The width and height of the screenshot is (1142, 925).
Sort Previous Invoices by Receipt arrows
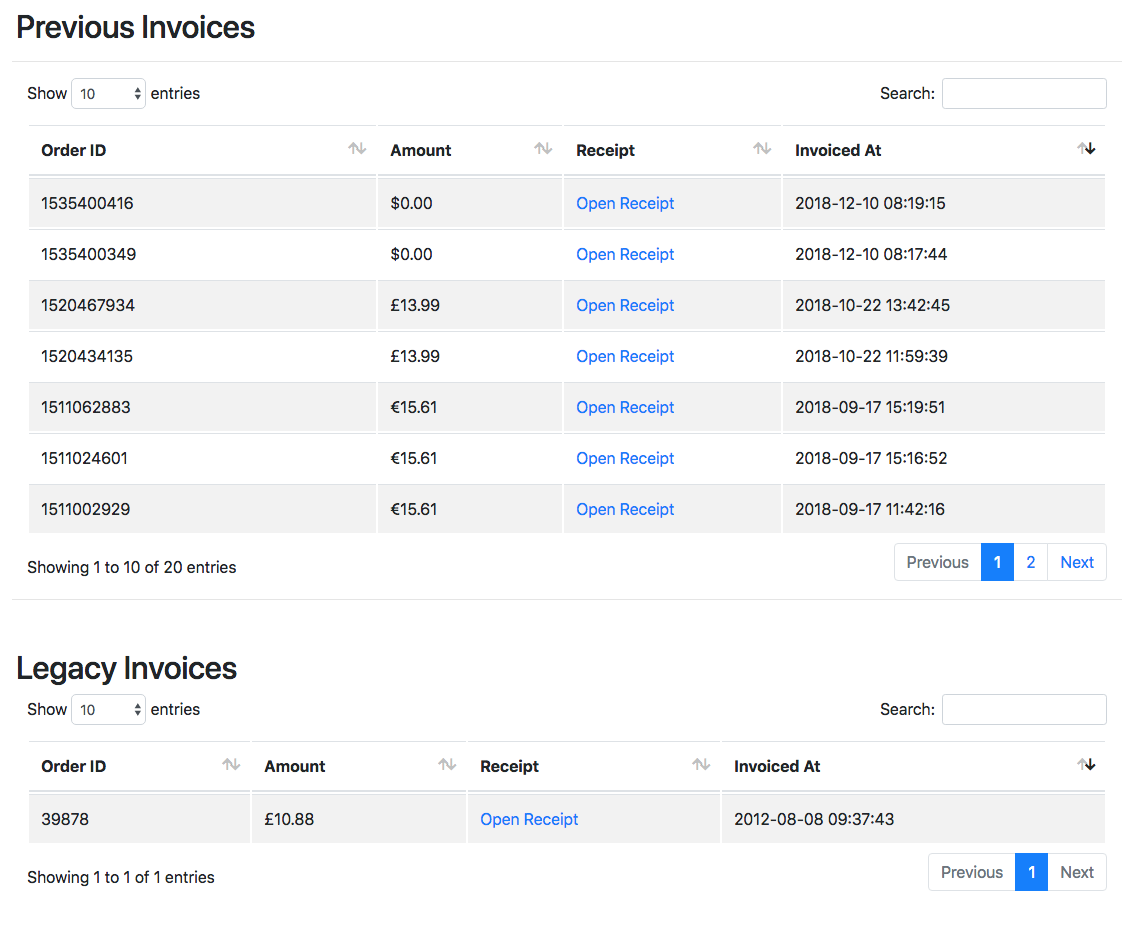762,149
